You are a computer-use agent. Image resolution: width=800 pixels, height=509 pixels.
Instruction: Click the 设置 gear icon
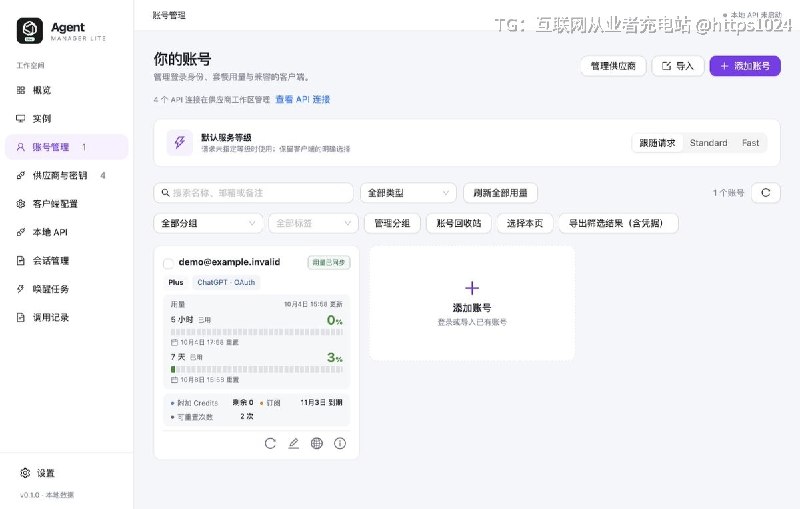click(25, 473)
